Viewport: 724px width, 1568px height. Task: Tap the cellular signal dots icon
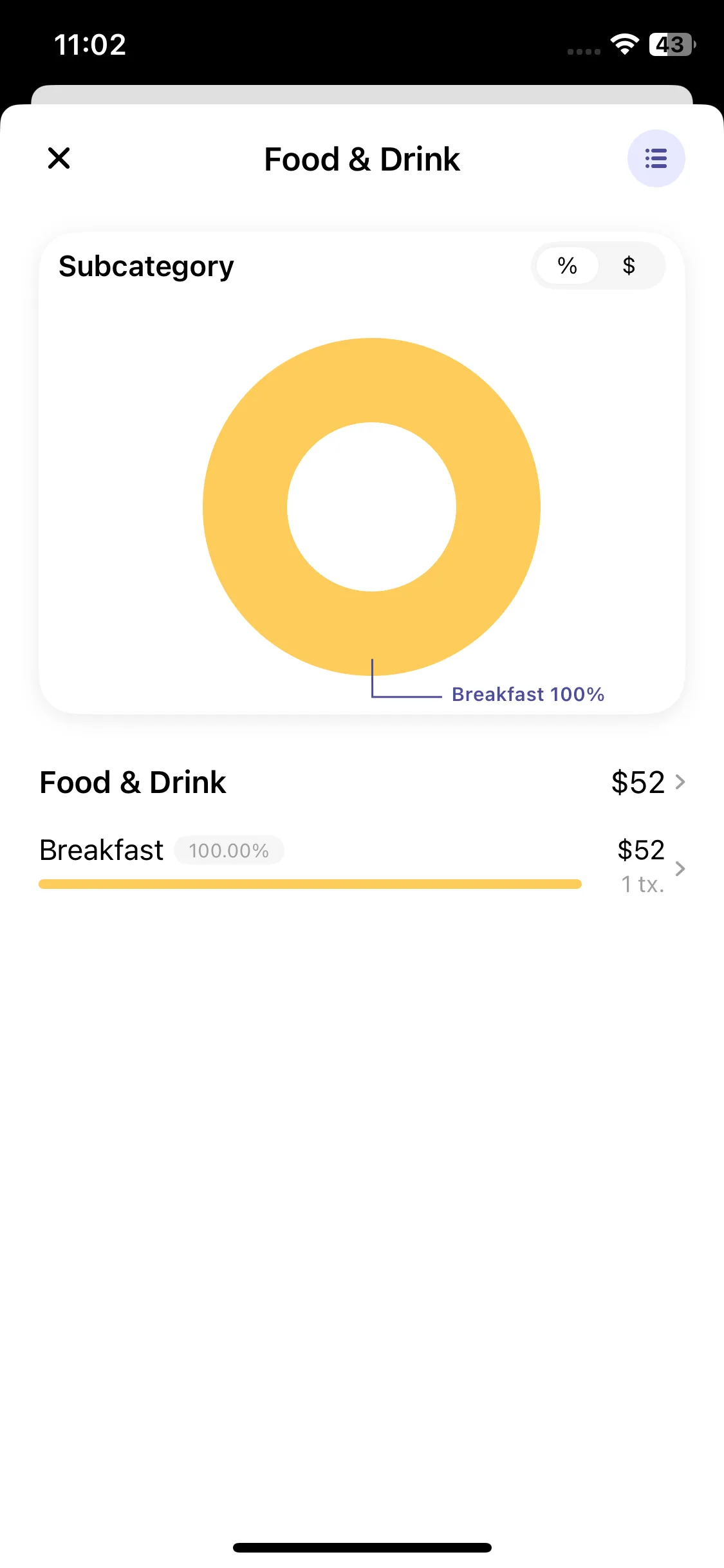click(x=584, y=51)
